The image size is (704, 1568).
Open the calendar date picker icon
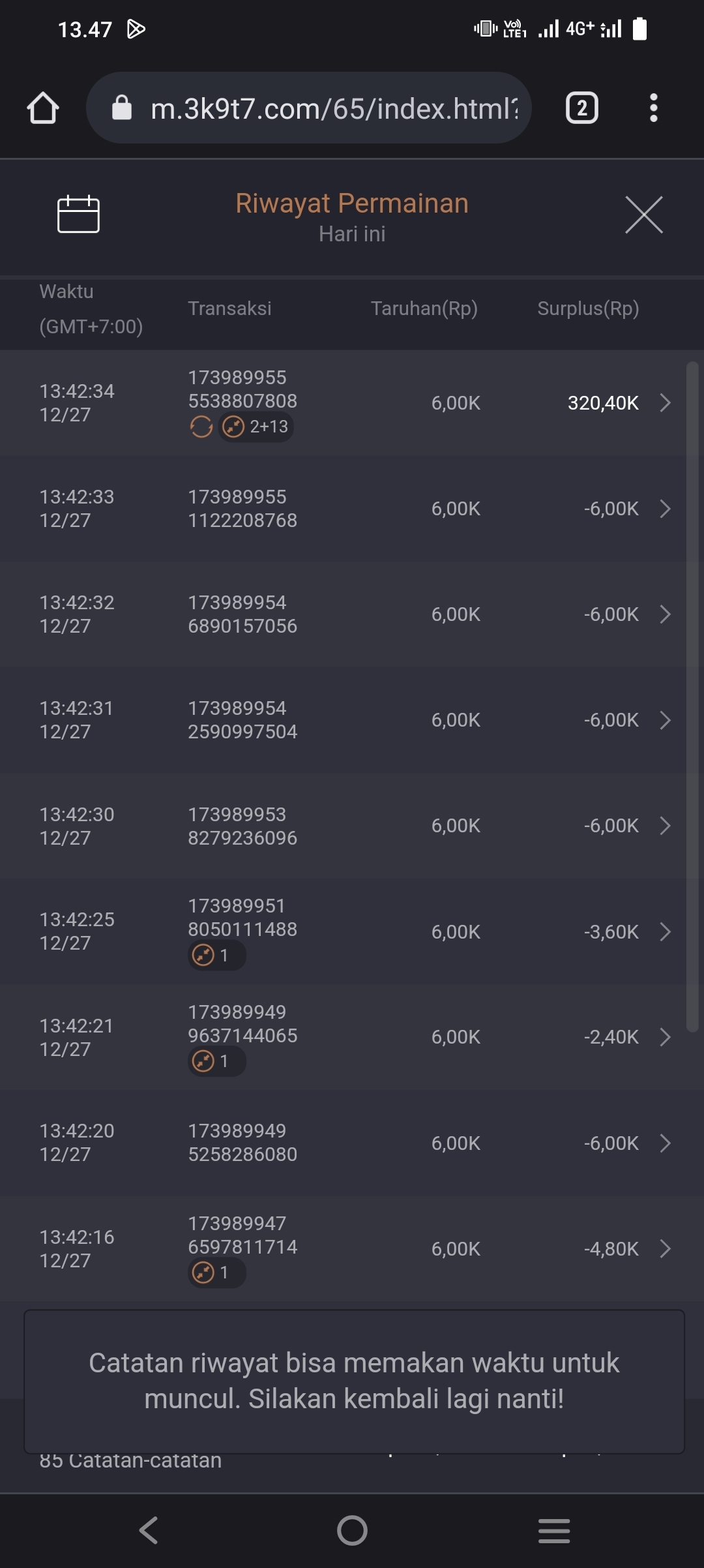78,214
